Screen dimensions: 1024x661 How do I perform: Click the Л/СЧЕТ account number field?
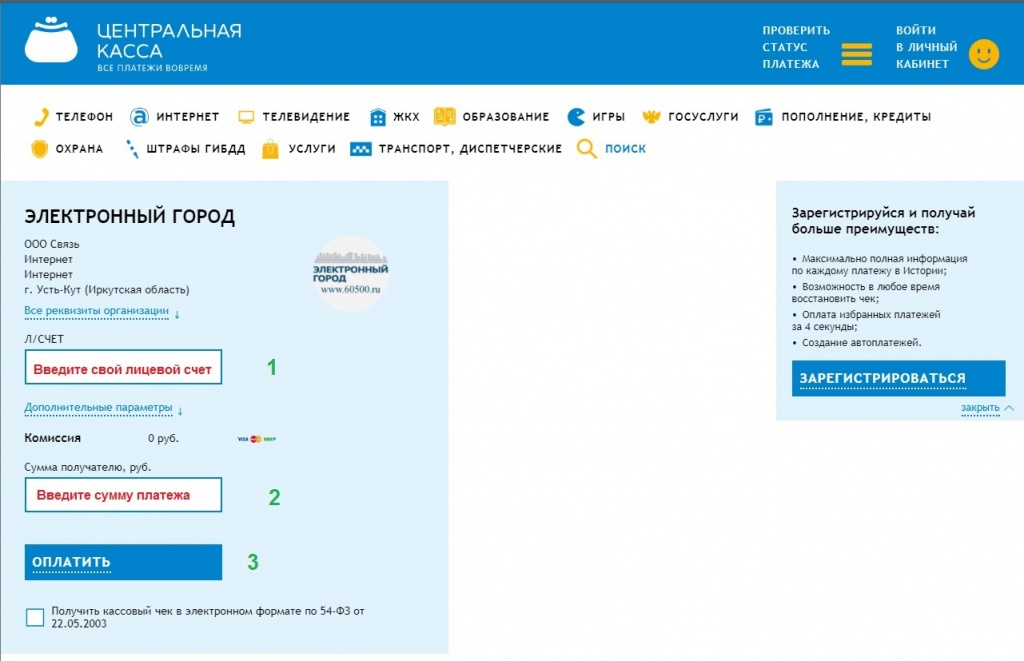123,367
